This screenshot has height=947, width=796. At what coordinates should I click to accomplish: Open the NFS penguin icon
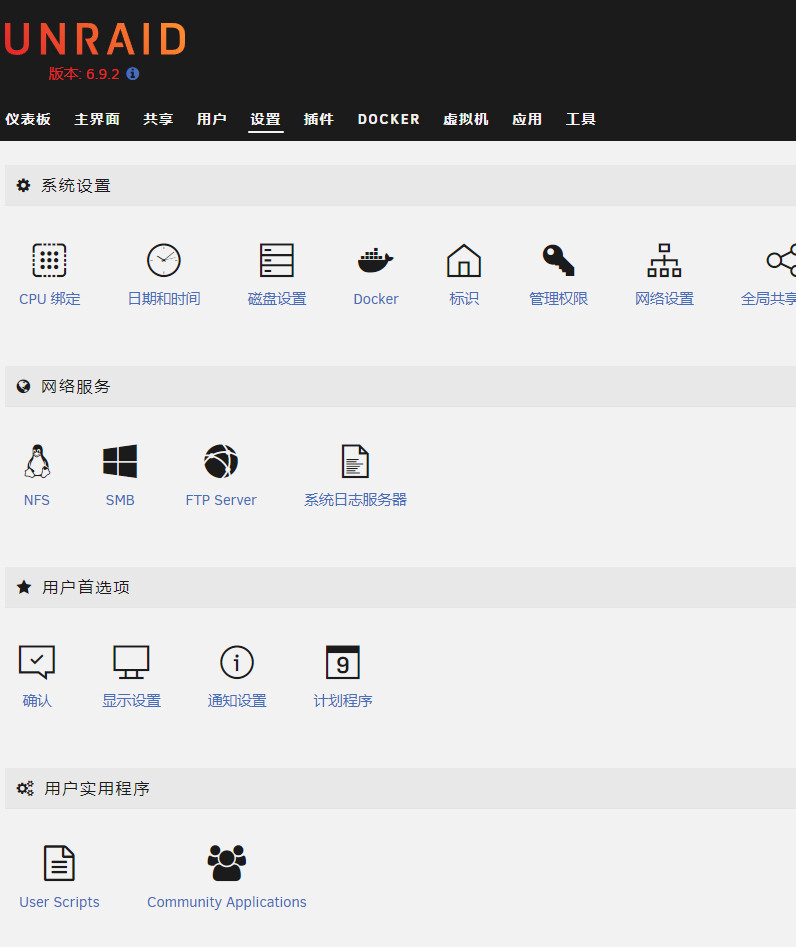click(x=37, y=461)
